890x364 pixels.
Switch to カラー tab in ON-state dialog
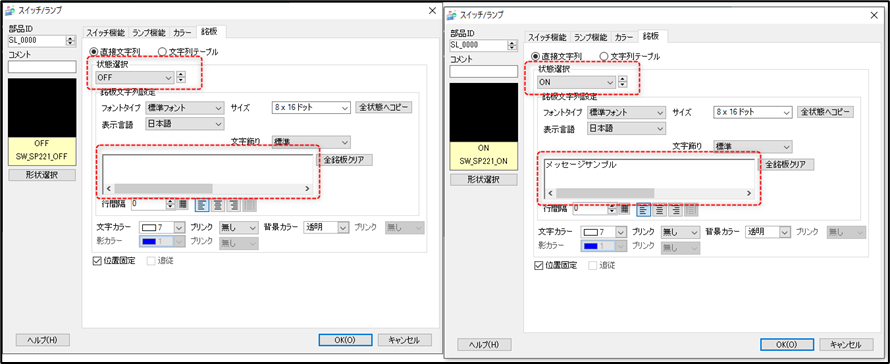(x=624, y=37)
